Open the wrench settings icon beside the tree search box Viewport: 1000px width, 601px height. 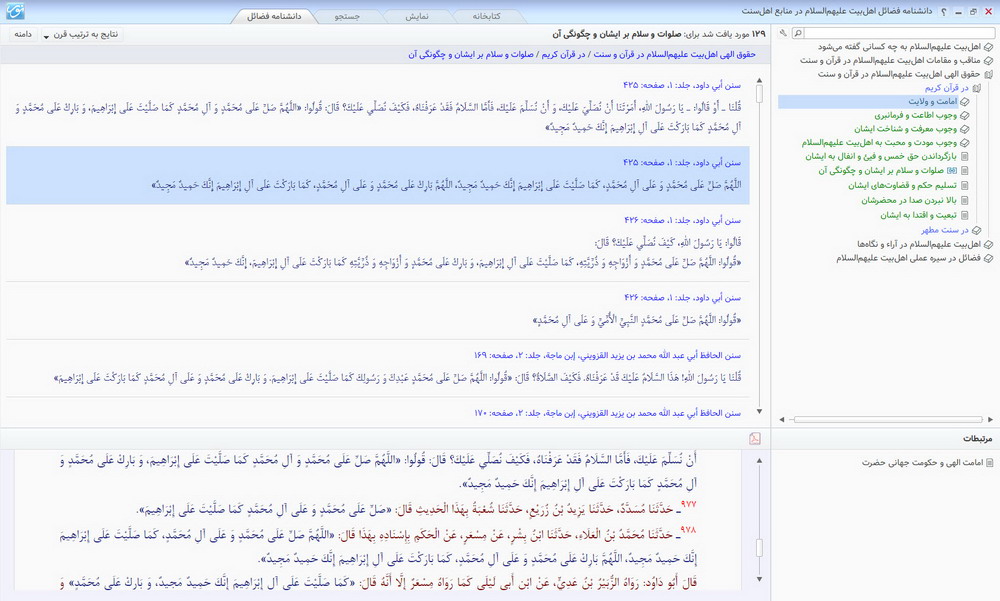click(x=783, y=33)
